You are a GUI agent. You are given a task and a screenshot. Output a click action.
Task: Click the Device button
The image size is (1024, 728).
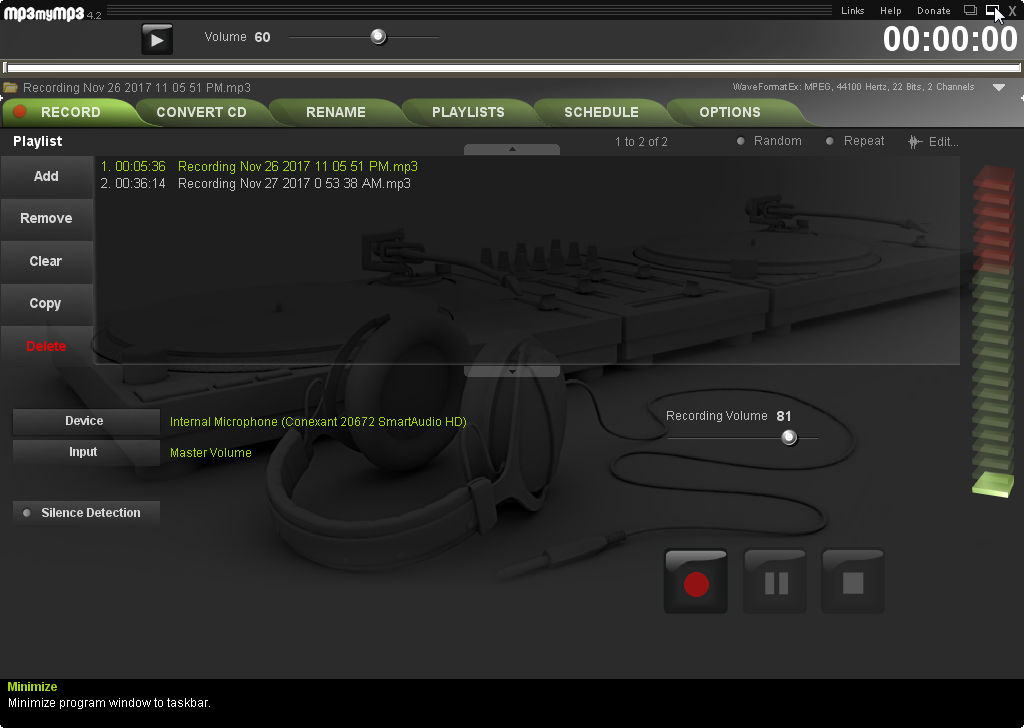(x=86, y=421)
